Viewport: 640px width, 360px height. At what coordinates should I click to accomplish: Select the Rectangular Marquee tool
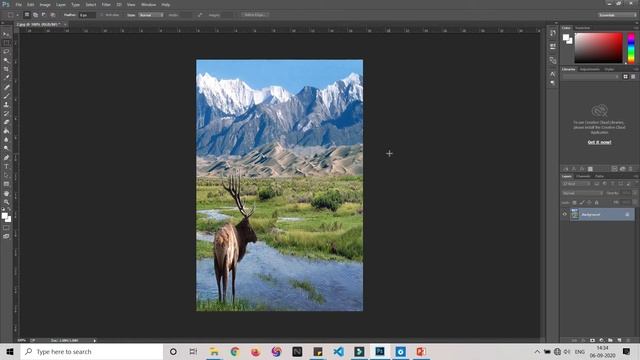(6, 43)
